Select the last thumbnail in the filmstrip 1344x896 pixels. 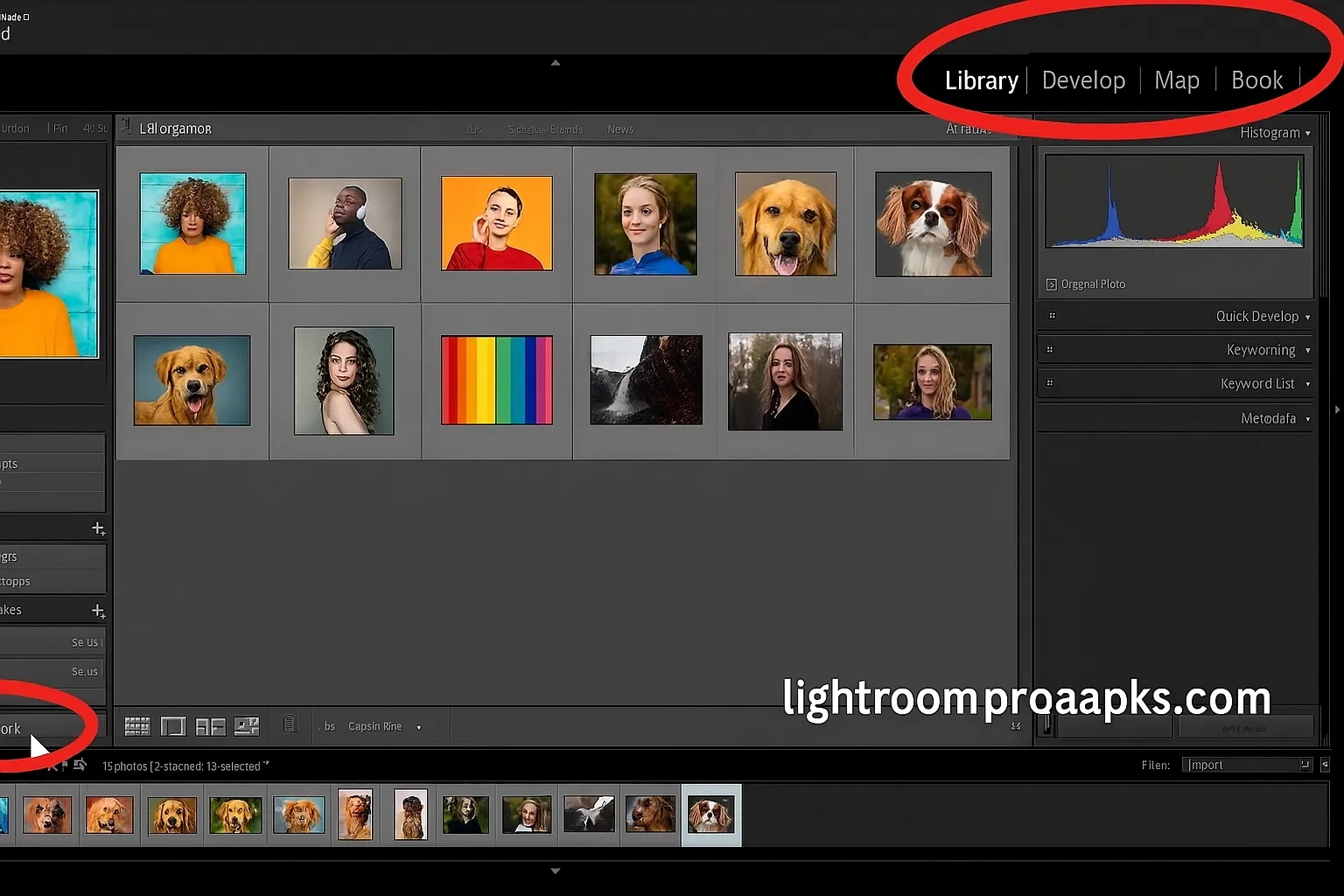point(710,815)
